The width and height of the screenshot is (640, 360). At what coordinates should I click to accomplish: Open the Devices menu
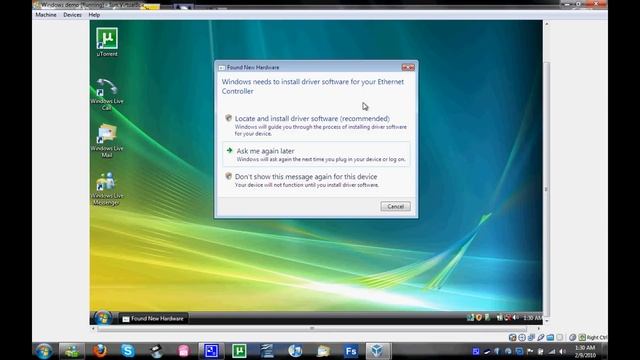[72, 15]
